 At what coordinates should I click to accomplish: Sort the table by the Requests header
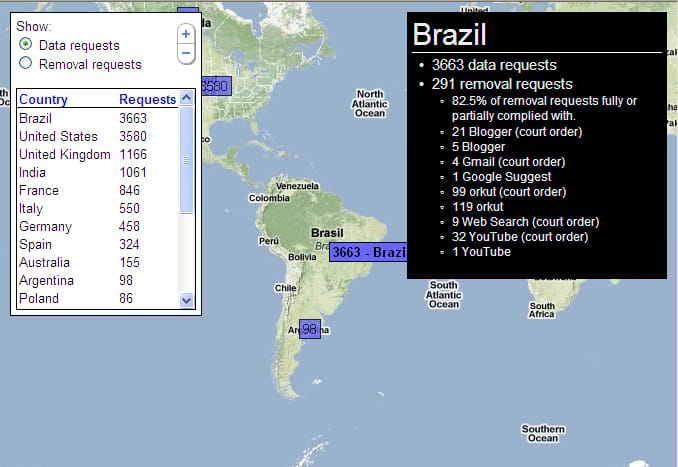point(147,99)
